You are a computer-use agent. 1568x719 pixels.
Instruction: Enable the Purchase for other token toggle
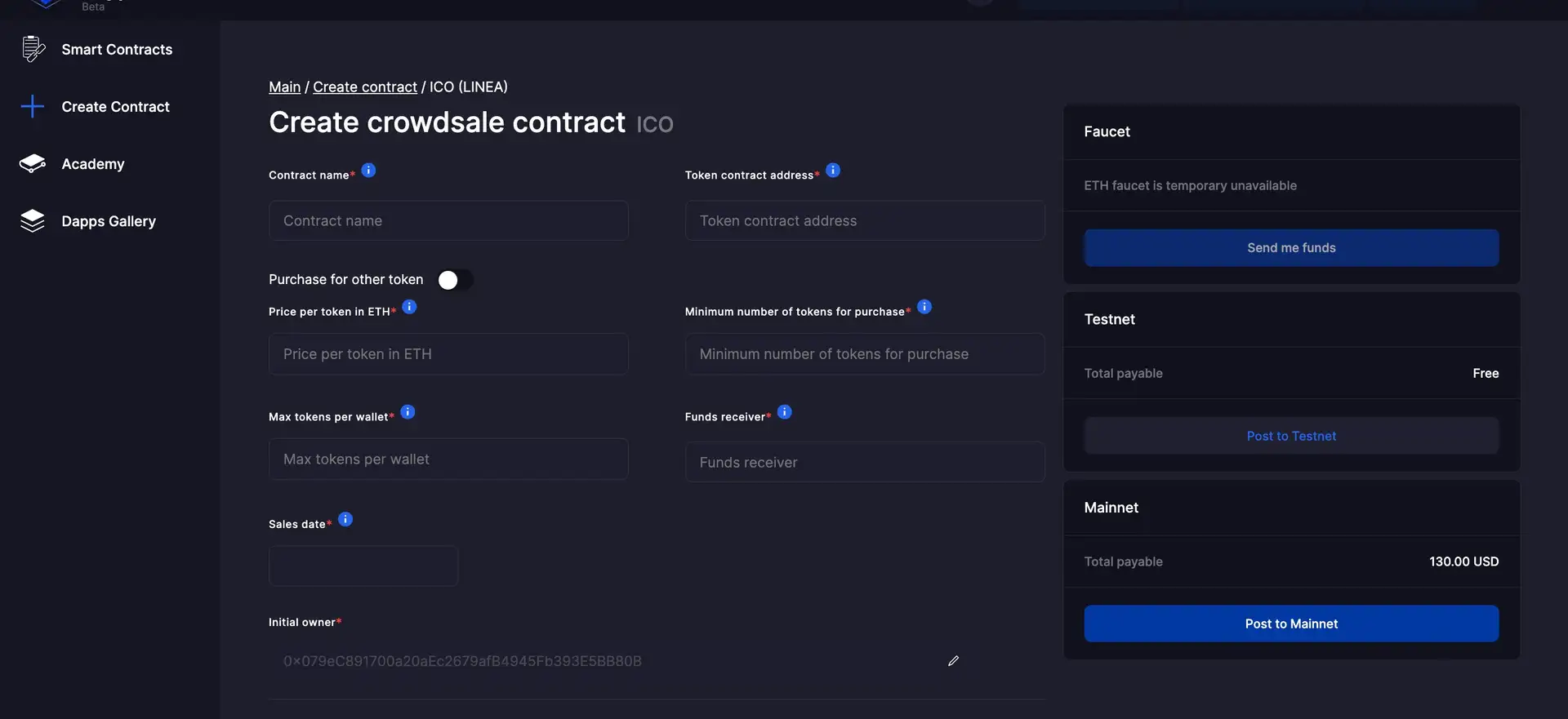coord(455,280)
